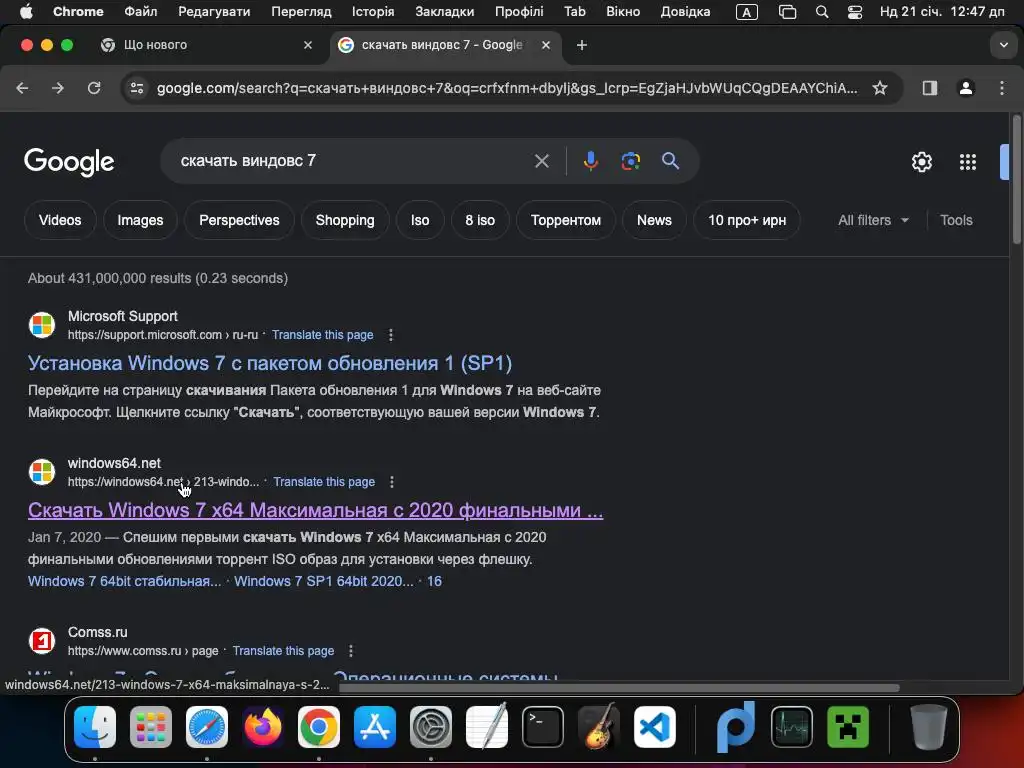Open Google quick settings gear
Viewport: 1024px width, 768px height.
click(x=921, y=162)
